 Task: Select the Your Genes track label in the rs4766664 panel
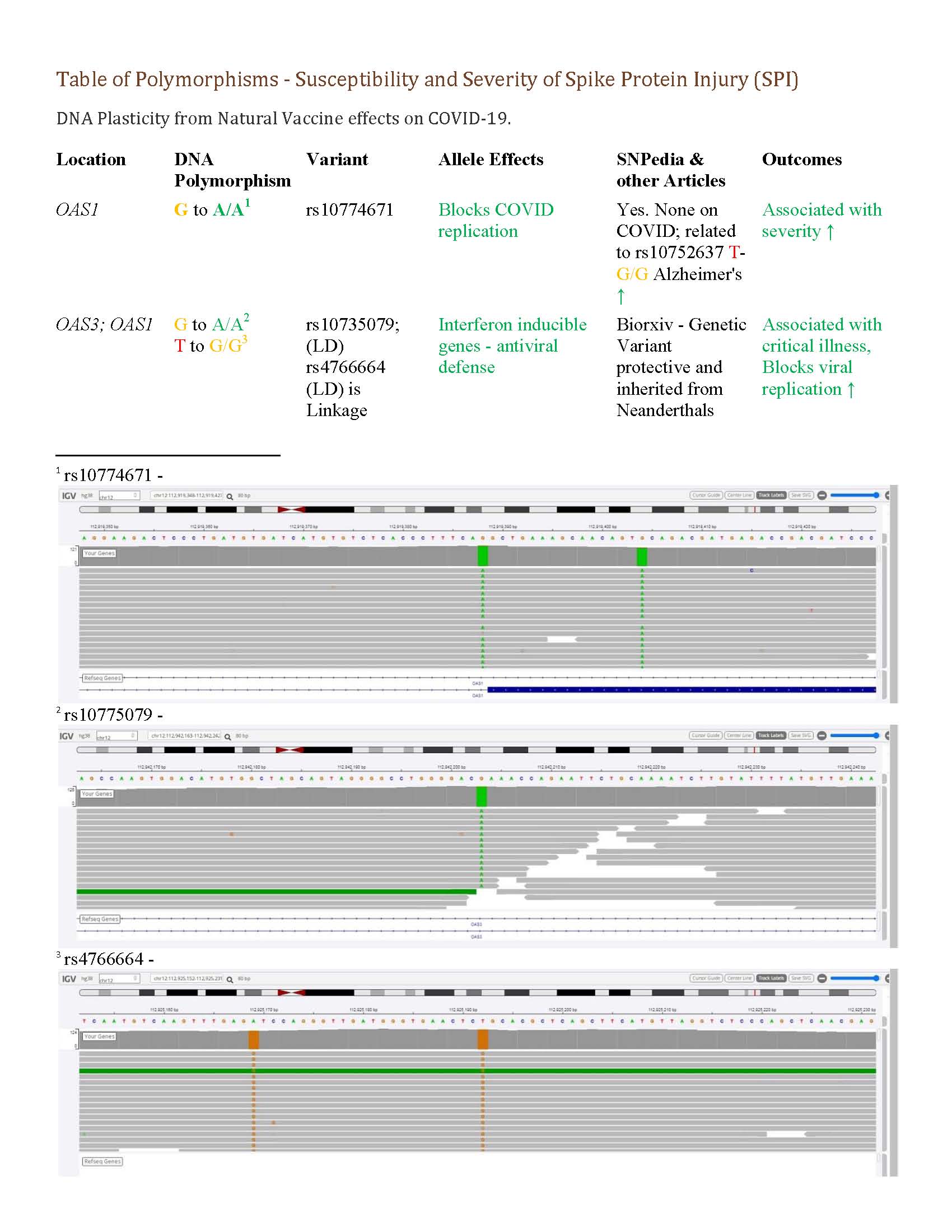coord(99,1036)
